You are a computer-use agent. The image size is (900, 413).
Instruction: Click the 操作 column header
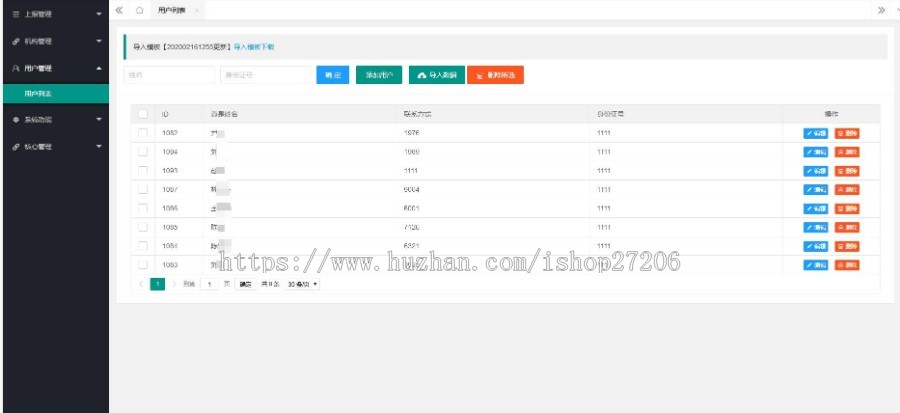[831, 114]
